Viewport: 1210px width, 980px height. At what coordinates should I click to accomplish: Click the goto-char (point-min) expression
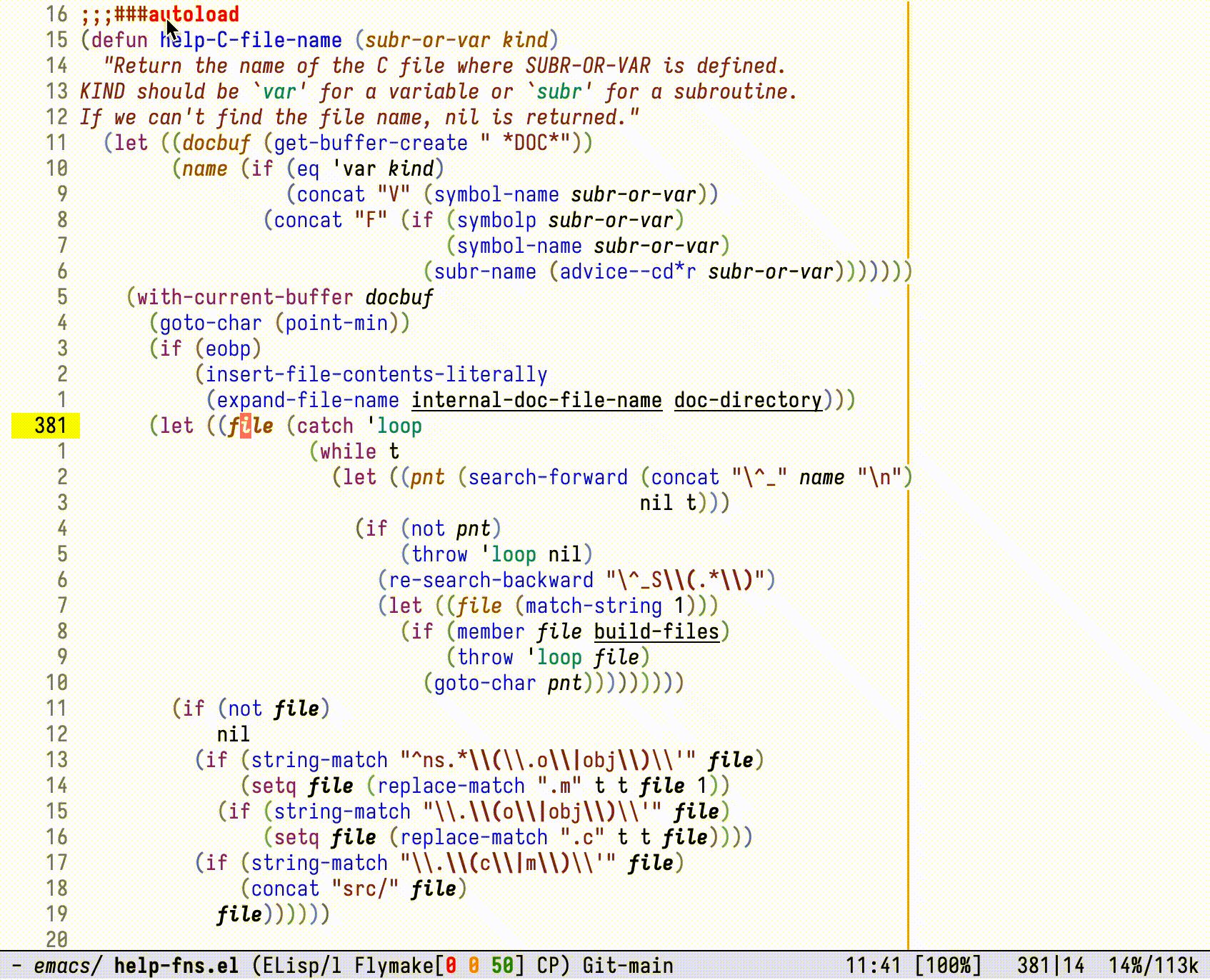coord(279,323)
